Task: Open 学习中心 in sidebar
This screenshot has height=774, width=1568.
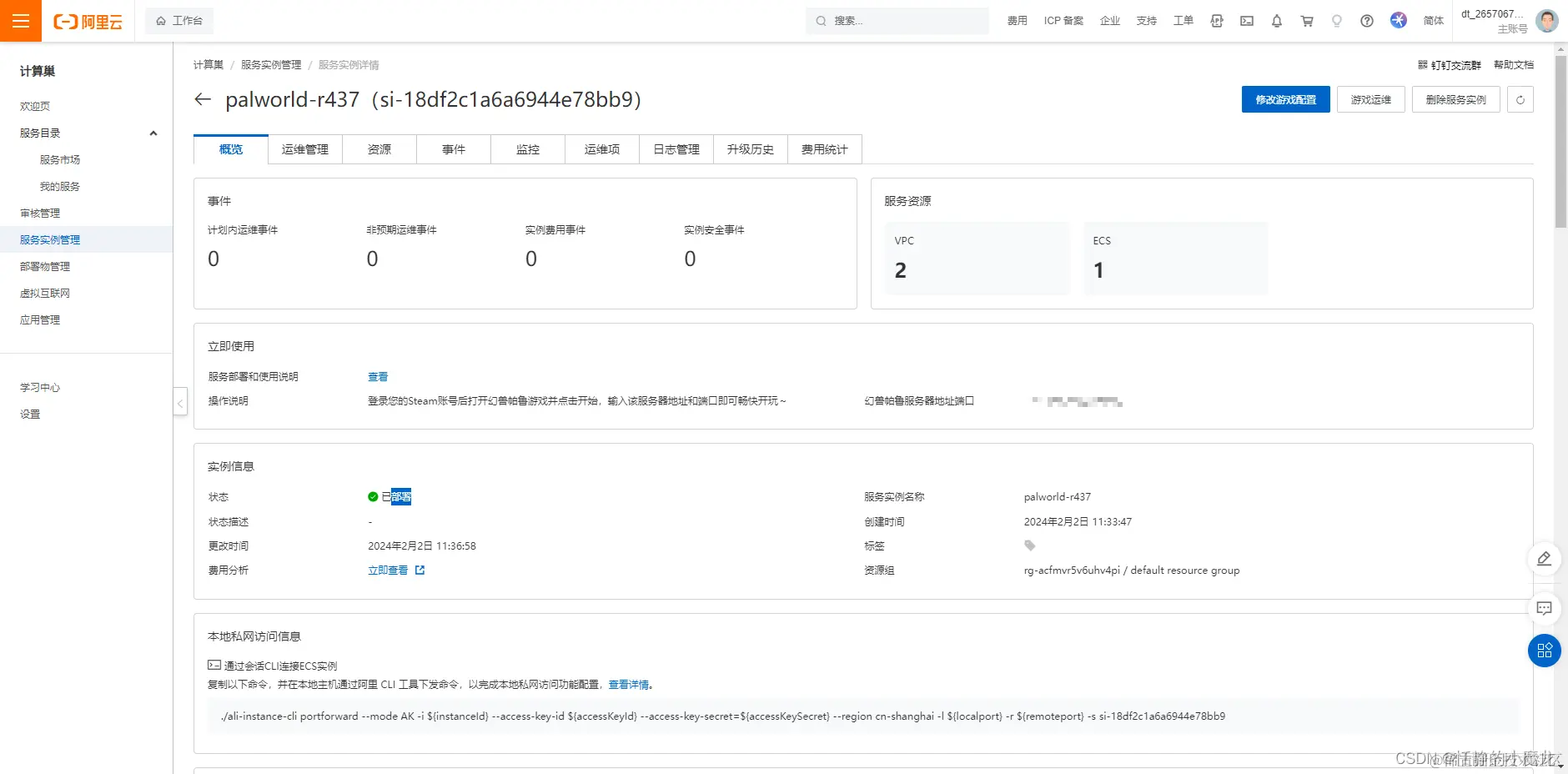Action: click(40, 387)
